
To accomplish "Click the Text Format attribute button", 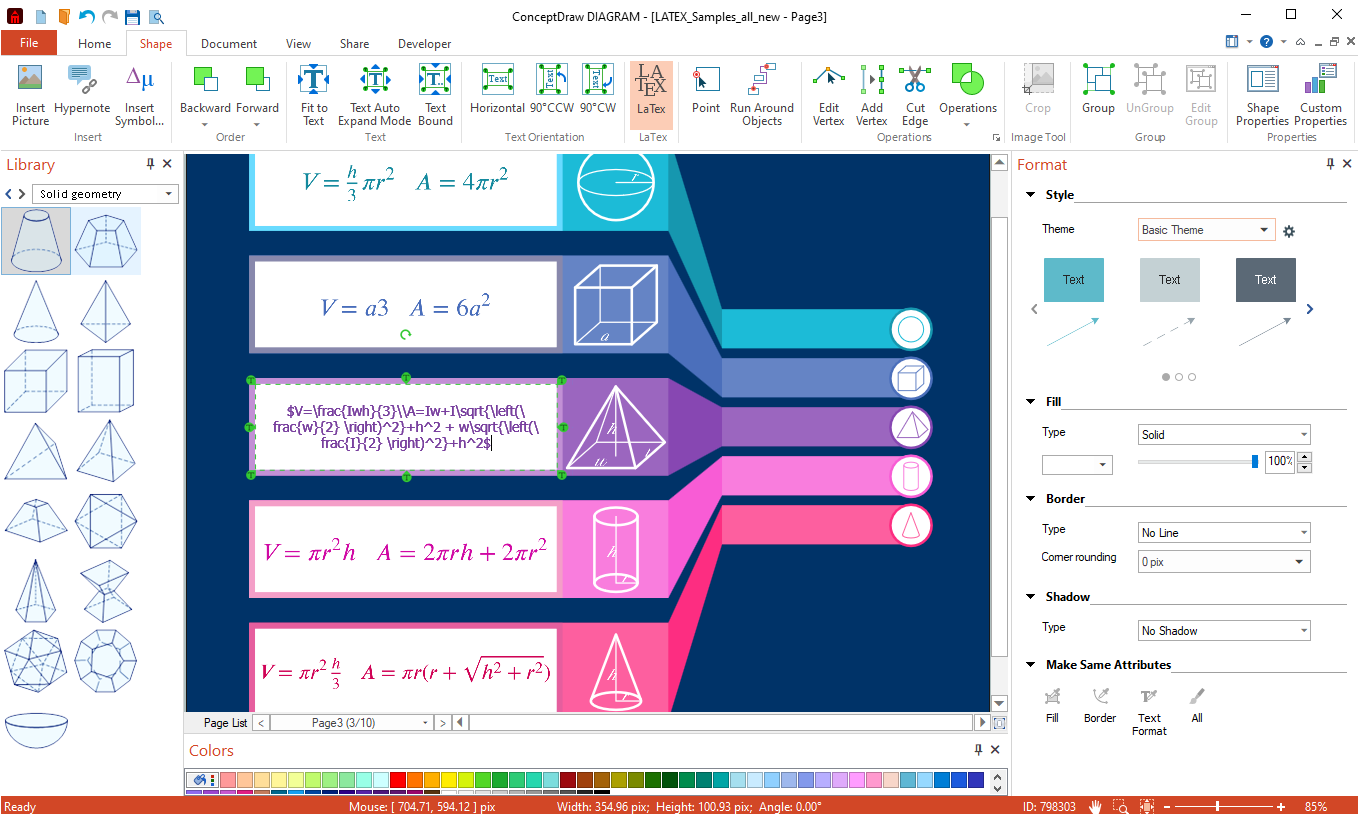I will 1149,710.
